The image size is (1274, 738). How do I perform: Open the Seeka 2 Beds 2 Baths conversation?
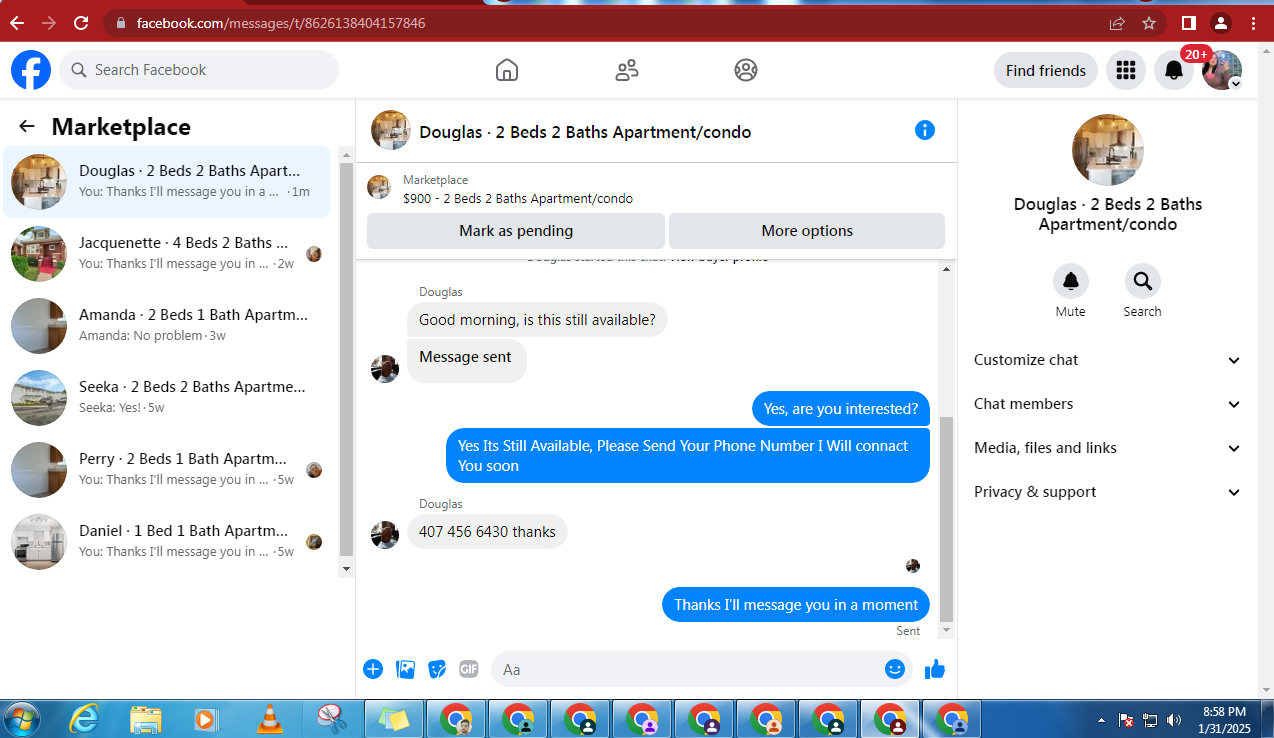[167, 398]
